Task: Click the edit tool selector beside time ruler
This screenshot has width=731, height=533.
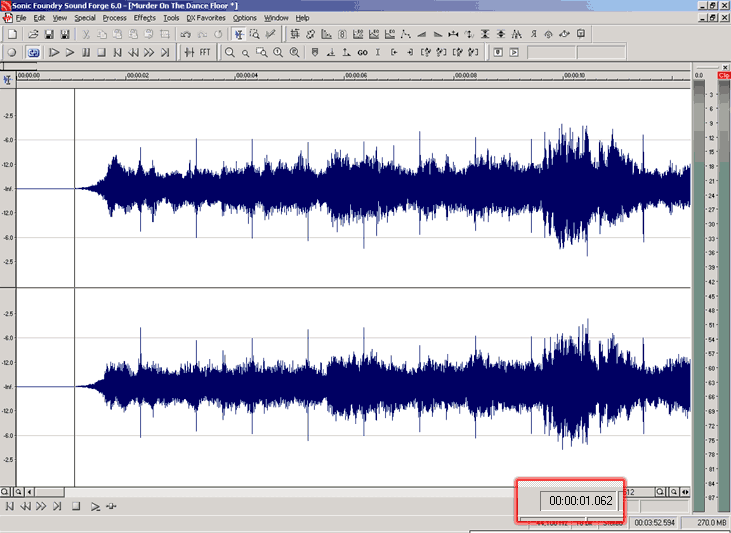Action: click(7, 80)
